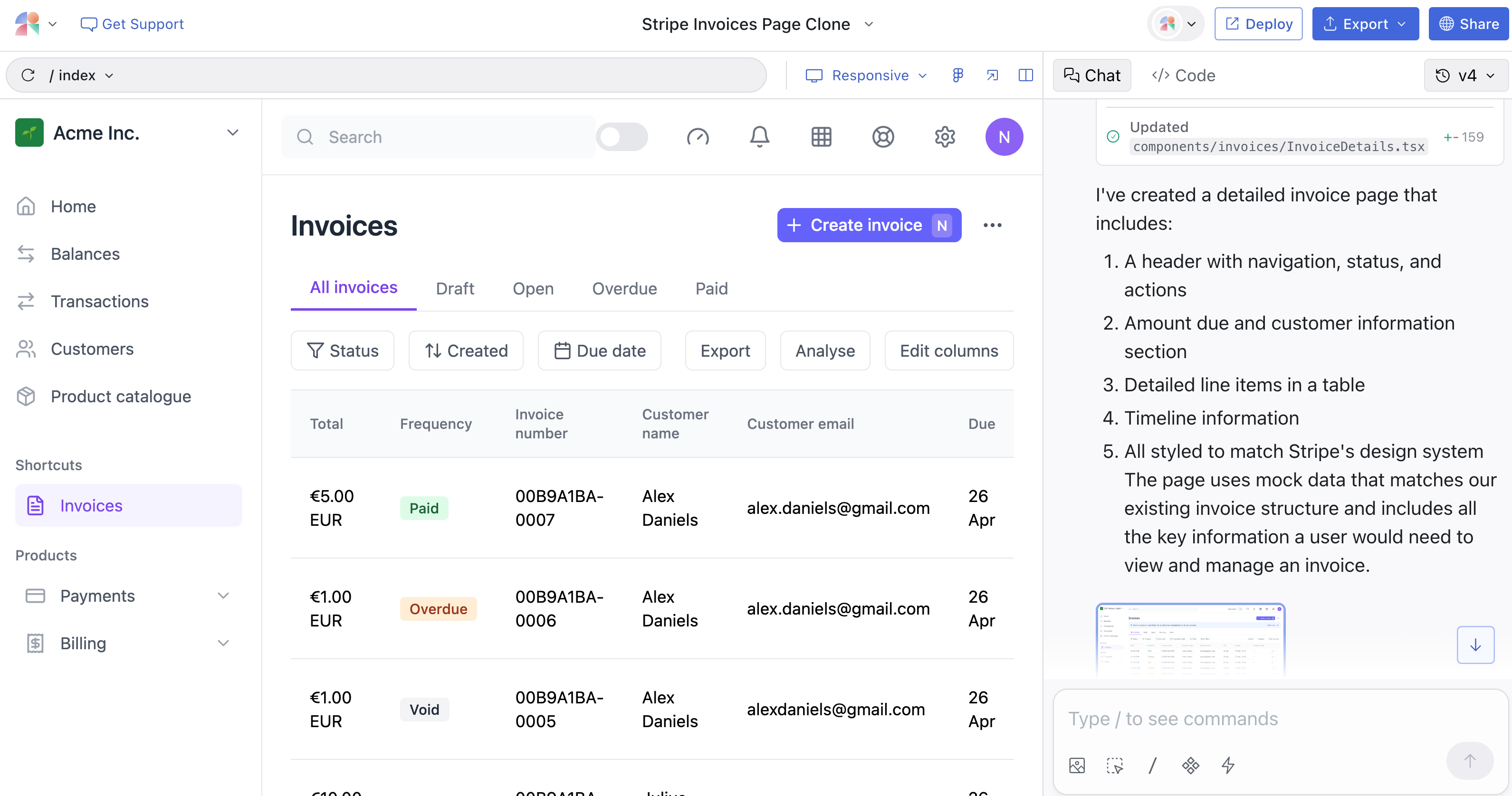
Task: Click the InvoiceDetails.tsx file path in chat
Action: [x=1278, y=146]
